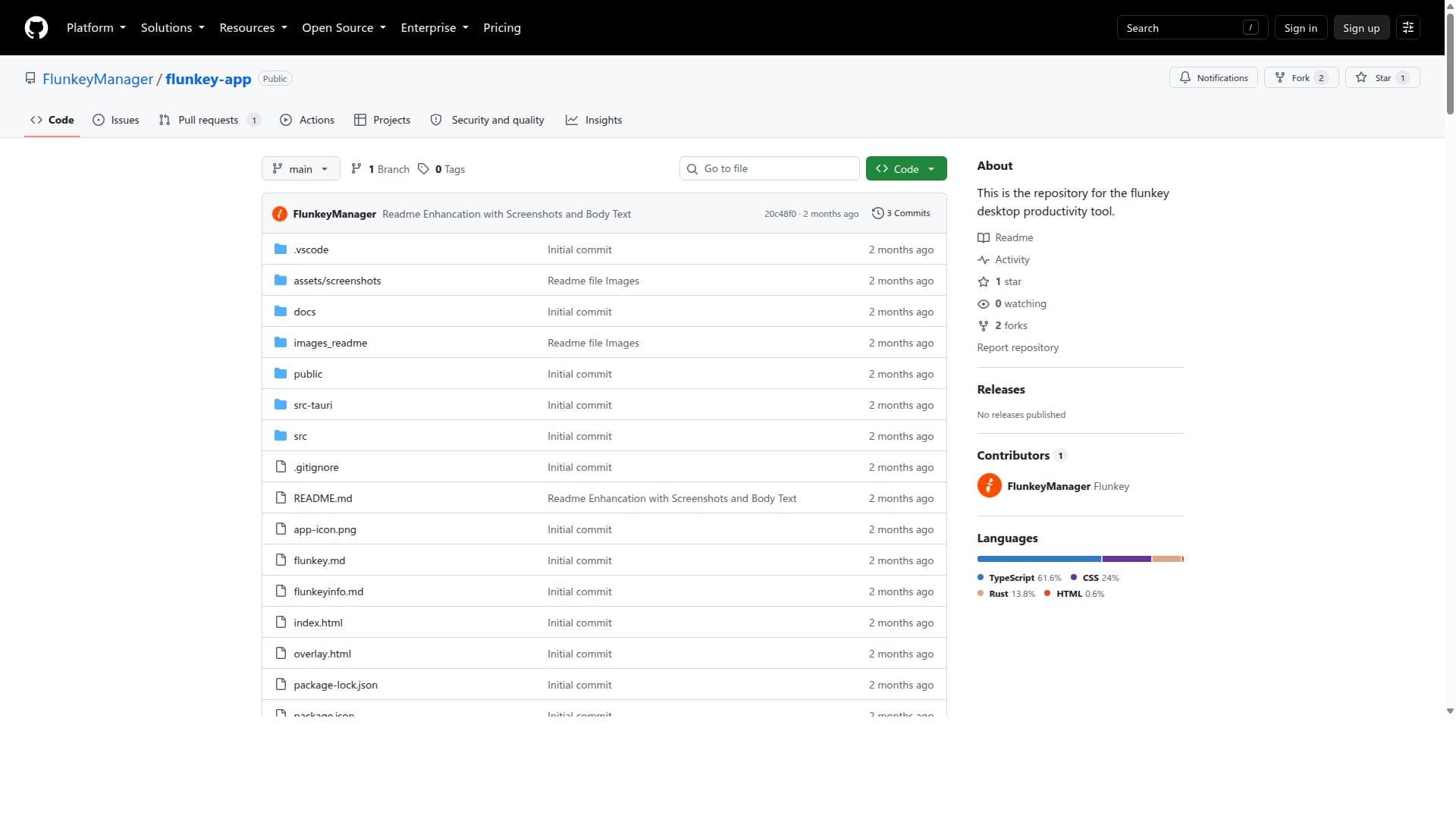The height and width of the screenshot is (819, 1456).
Task: Click the header Search box
Action: point(1192,28)
